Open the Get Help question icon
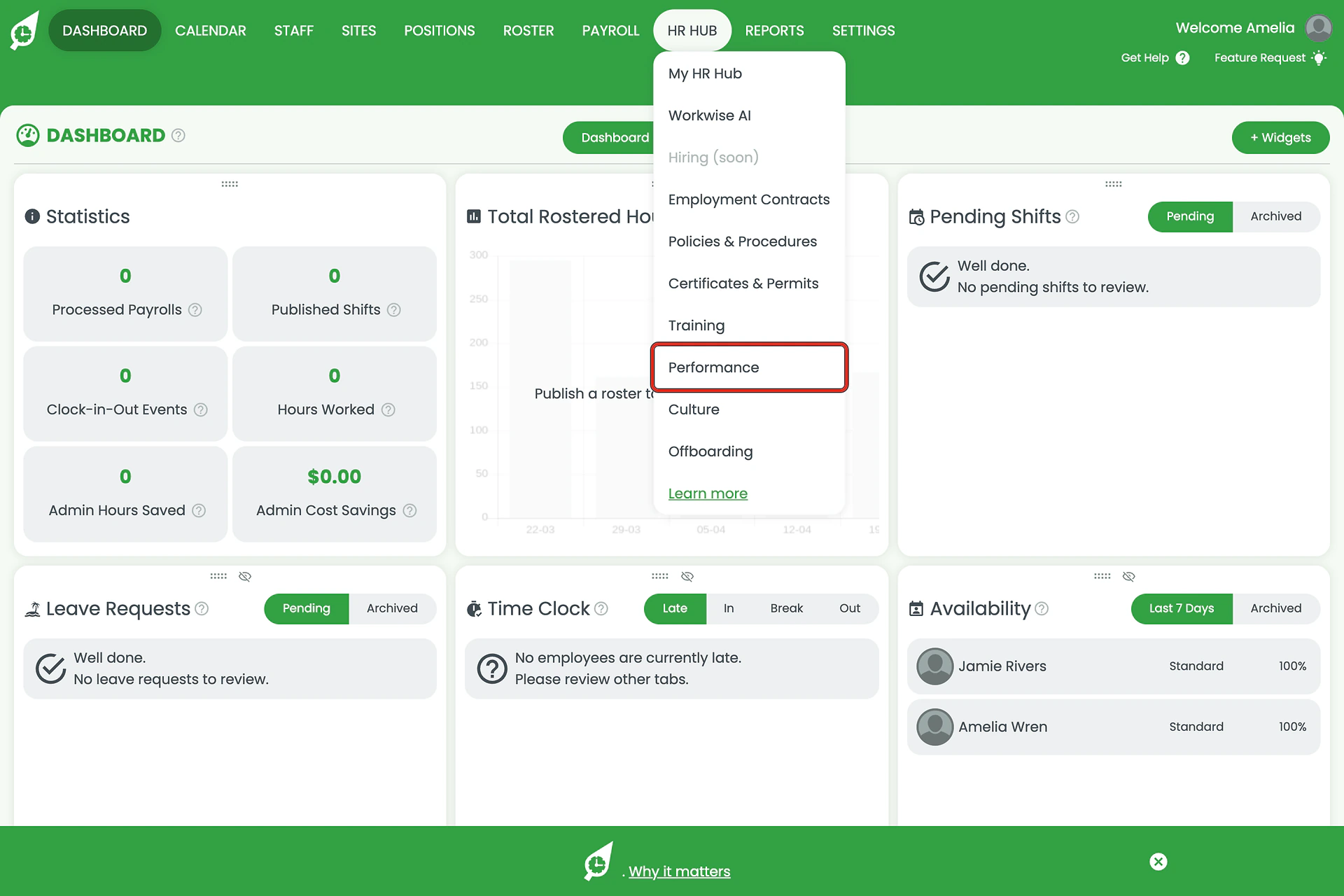 pos(1182,58)
